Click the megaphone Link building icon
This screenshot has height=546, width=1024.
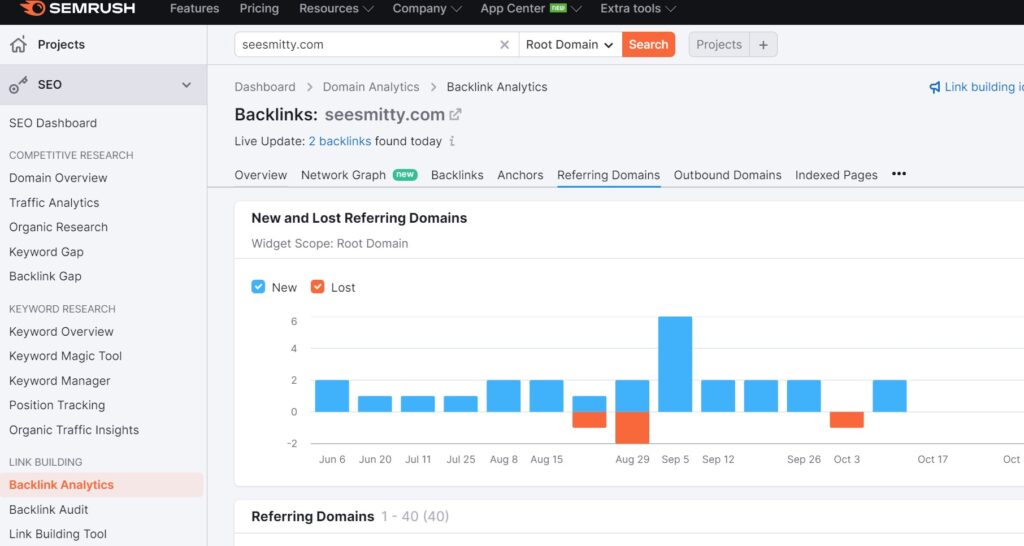click(935, 87)
